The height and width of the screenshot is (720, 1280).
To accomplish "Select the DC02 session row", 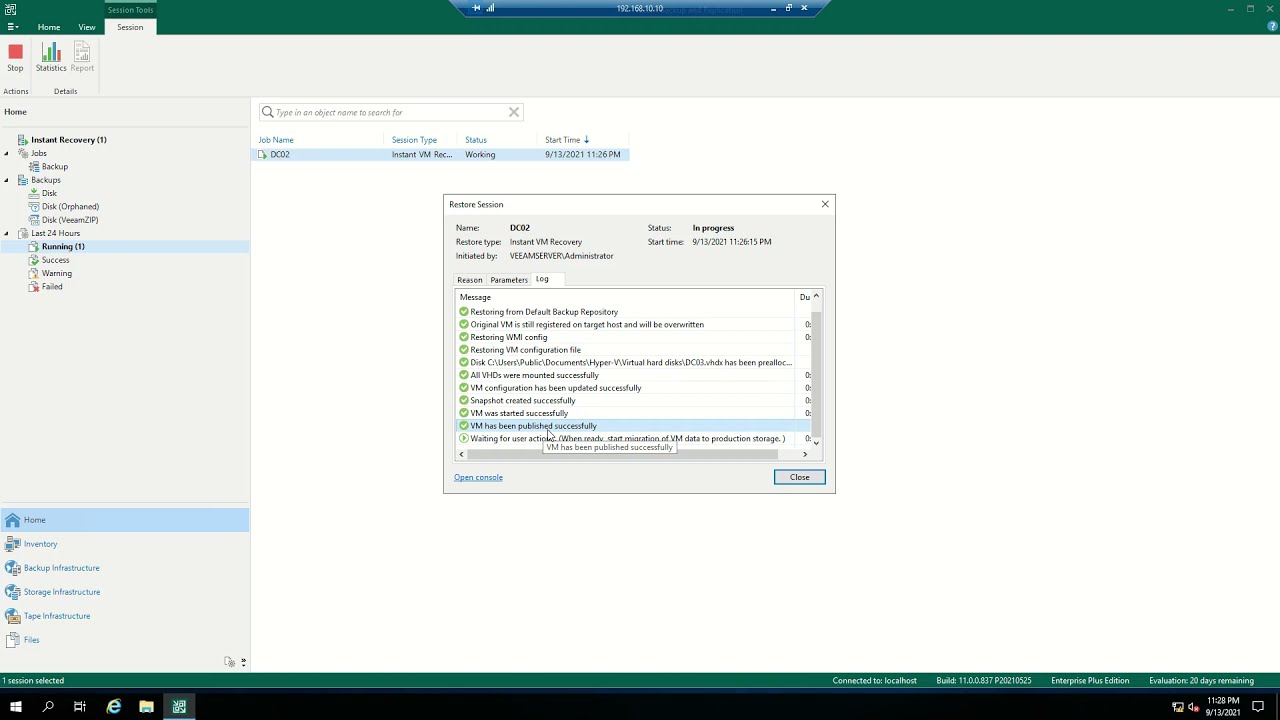I will (440, 154).
